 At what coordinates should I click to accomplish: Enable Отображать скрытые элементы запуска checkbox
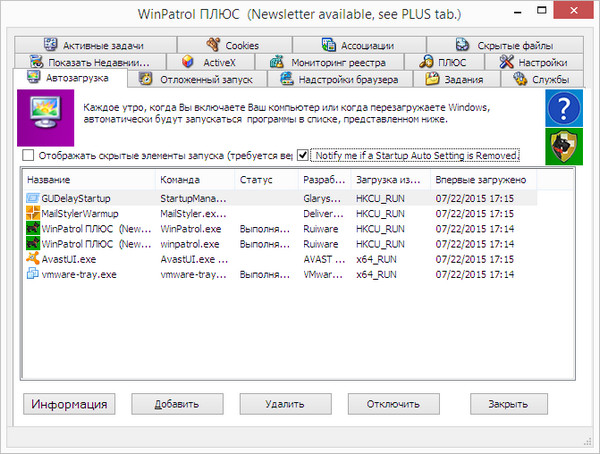(28, 155)
